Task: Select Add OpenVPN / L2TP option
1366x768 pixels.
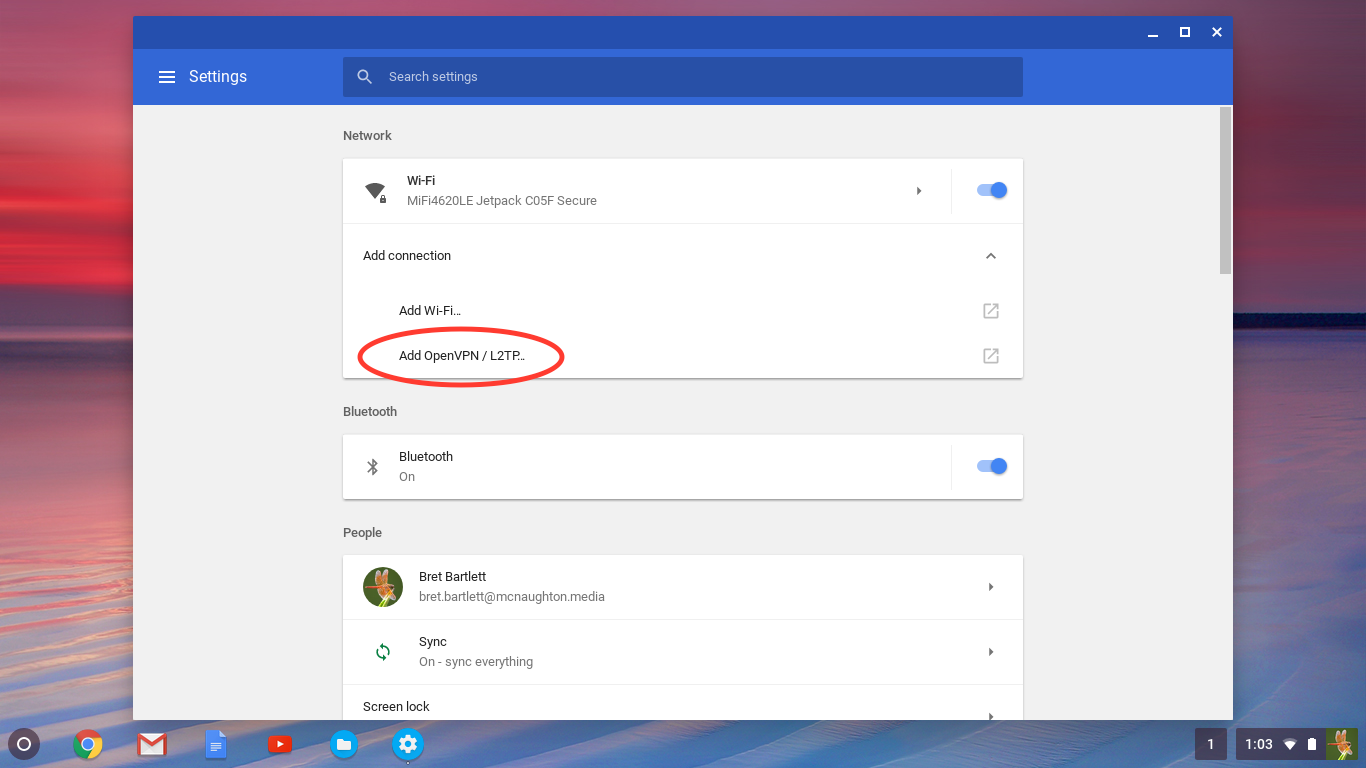Action: tap(462, 356)
